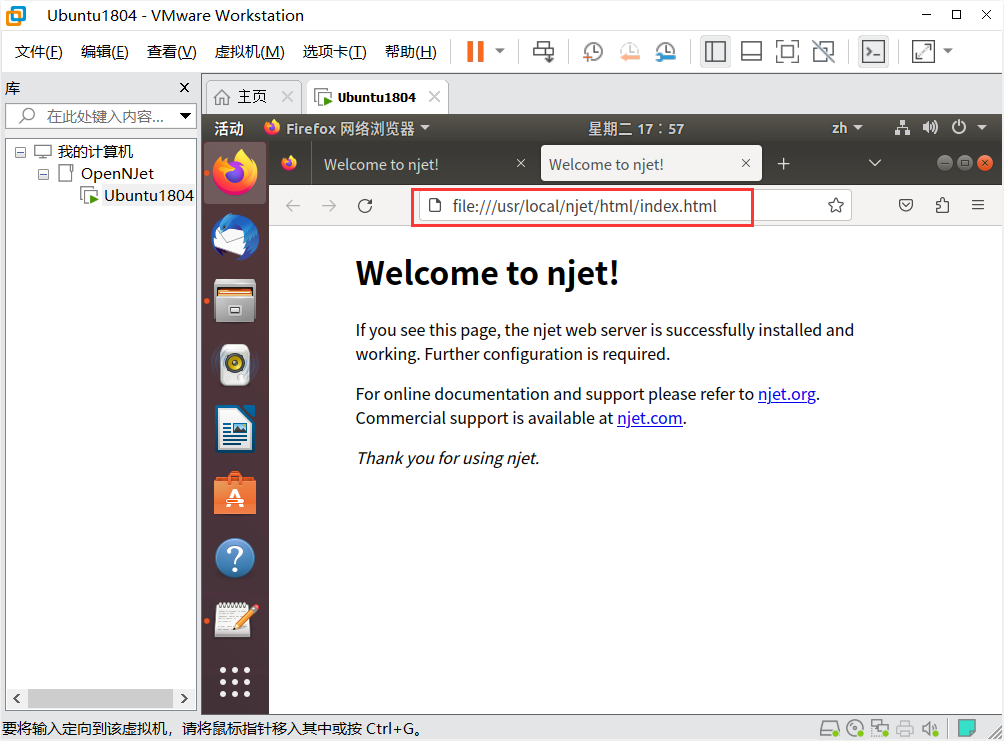
Task: Launch Firefox from the Ubuntu dock
Action: 235,172
